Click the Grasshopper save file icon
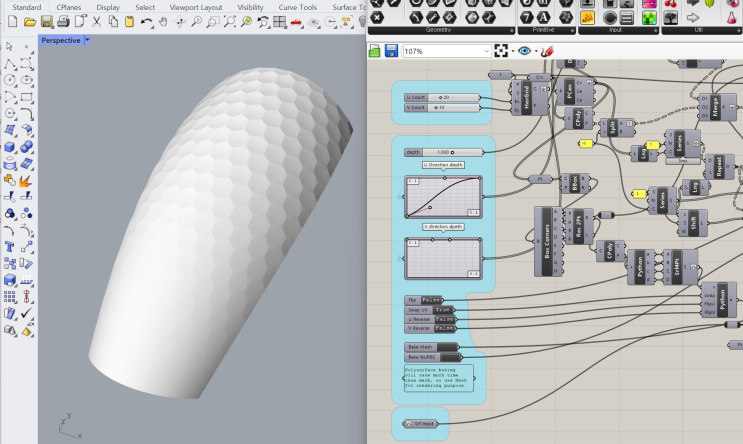The image size is (743, 444). [391, 51]
